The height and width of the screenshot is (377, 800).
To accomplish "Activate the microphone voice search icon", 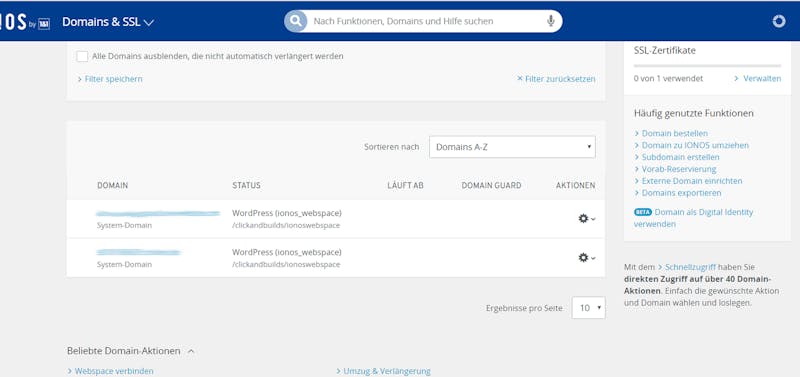I will tap(551, 21).
